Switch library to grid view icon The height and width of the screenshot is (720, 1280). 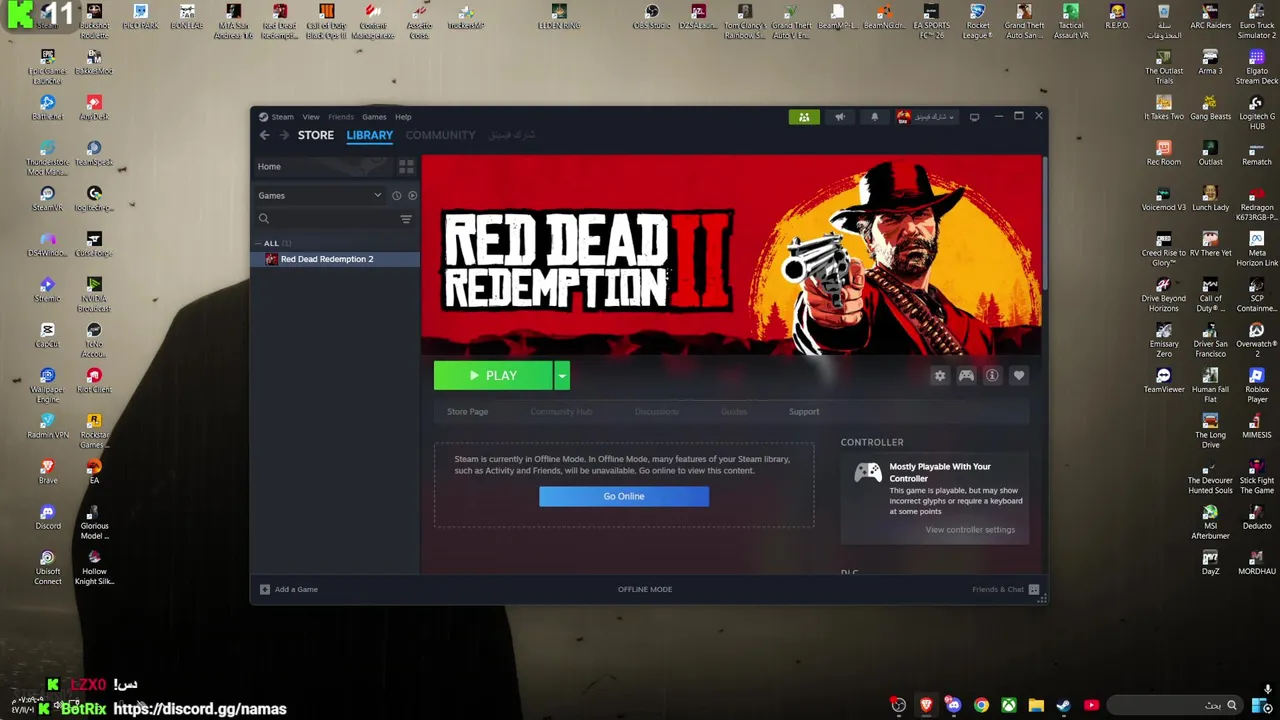(x=406, y=166)
